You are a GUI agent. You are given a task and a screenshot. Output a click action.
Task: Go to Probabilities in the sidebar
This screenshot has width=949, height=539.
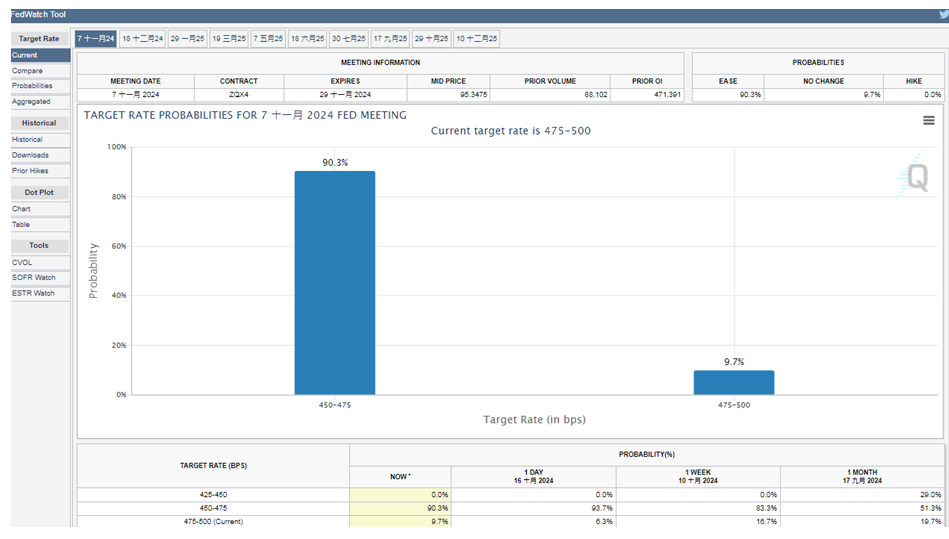[x=32, y=86]
